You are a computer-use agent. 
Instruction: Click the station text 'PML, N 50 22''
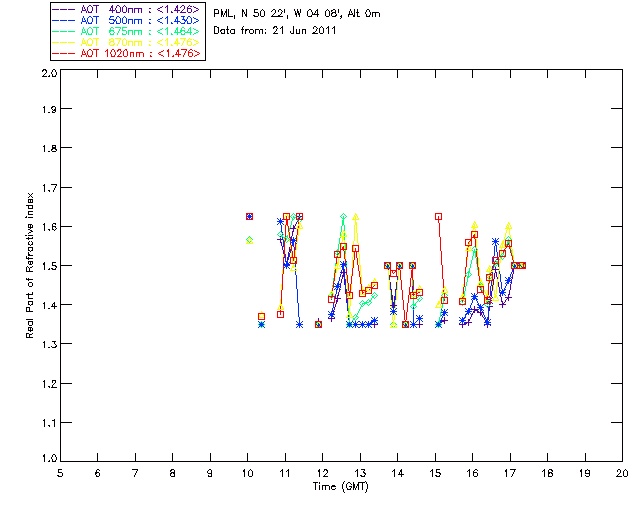pos(250,14)
